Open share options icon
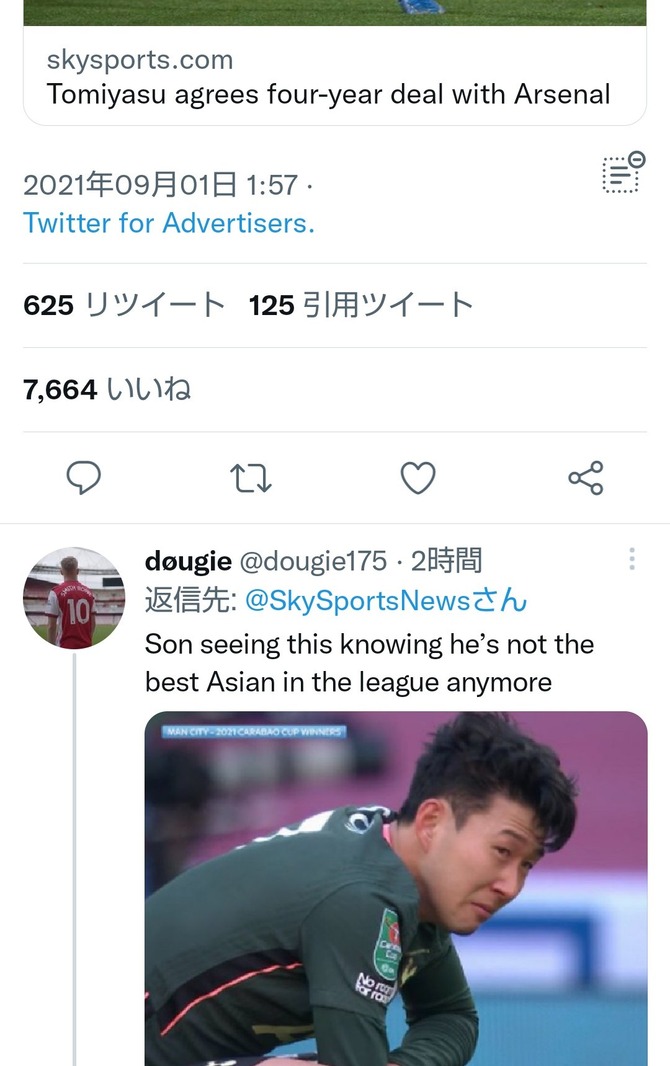This screenshot has width=670, height=1066. (586, 477)
